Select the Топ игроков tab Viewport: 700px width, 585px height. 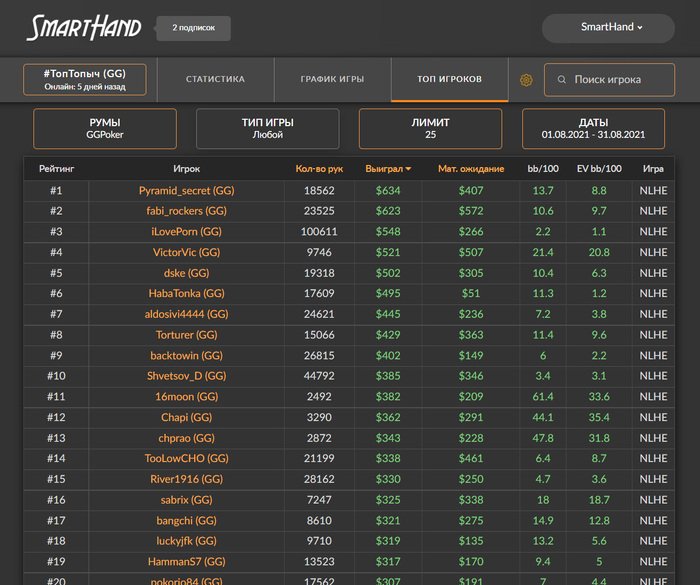coord(449,79)
